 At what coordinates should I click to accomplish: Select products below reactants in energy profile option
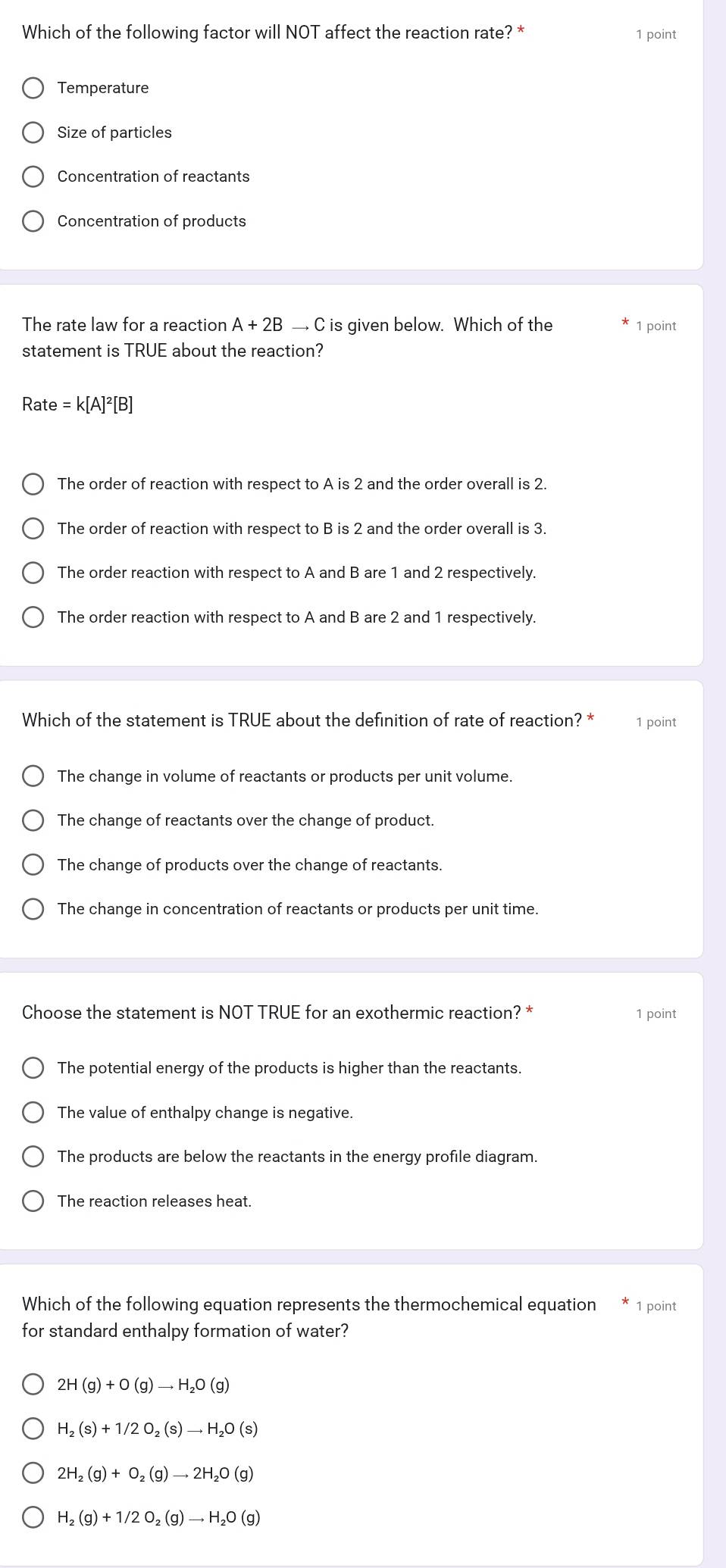(x=33, y=1157)
